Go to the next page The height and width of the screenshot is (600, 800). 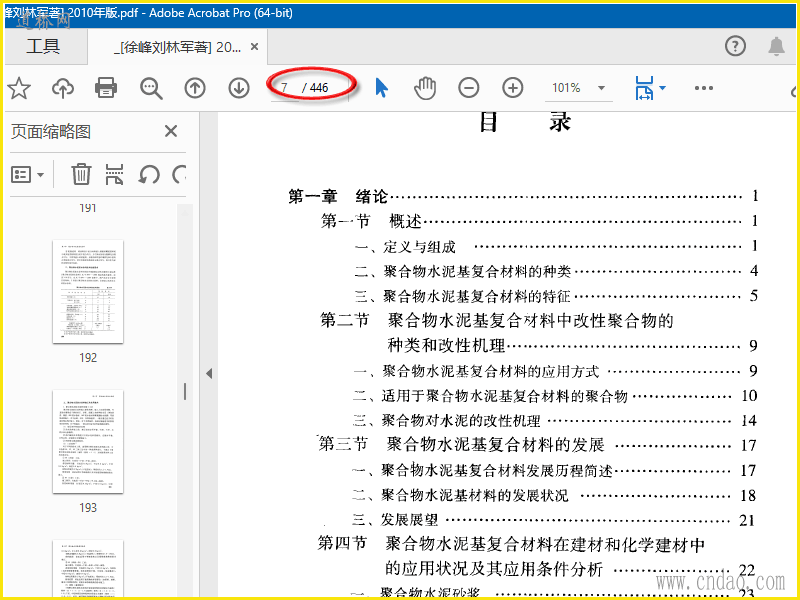(x=239, y=88)
